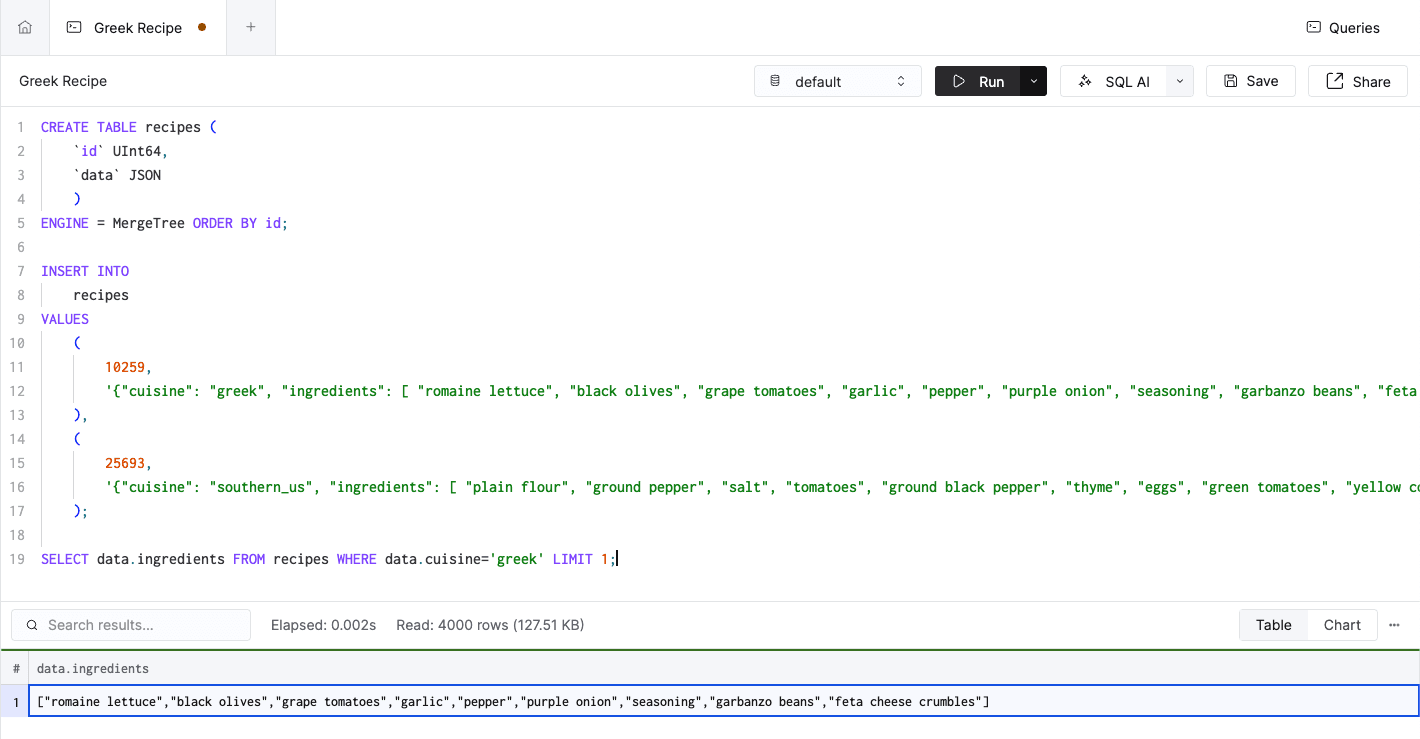Open a new query tab with plus icon

point(251,27)
